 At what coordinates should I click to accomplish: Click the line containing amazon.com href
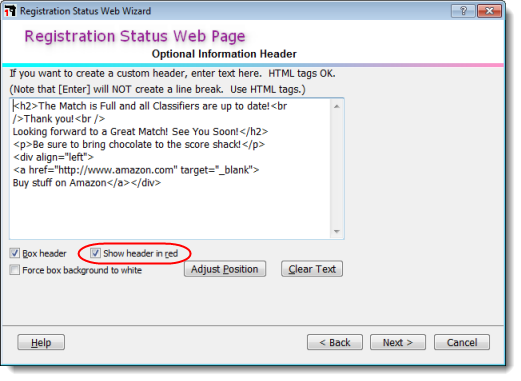tap(136, 170)
